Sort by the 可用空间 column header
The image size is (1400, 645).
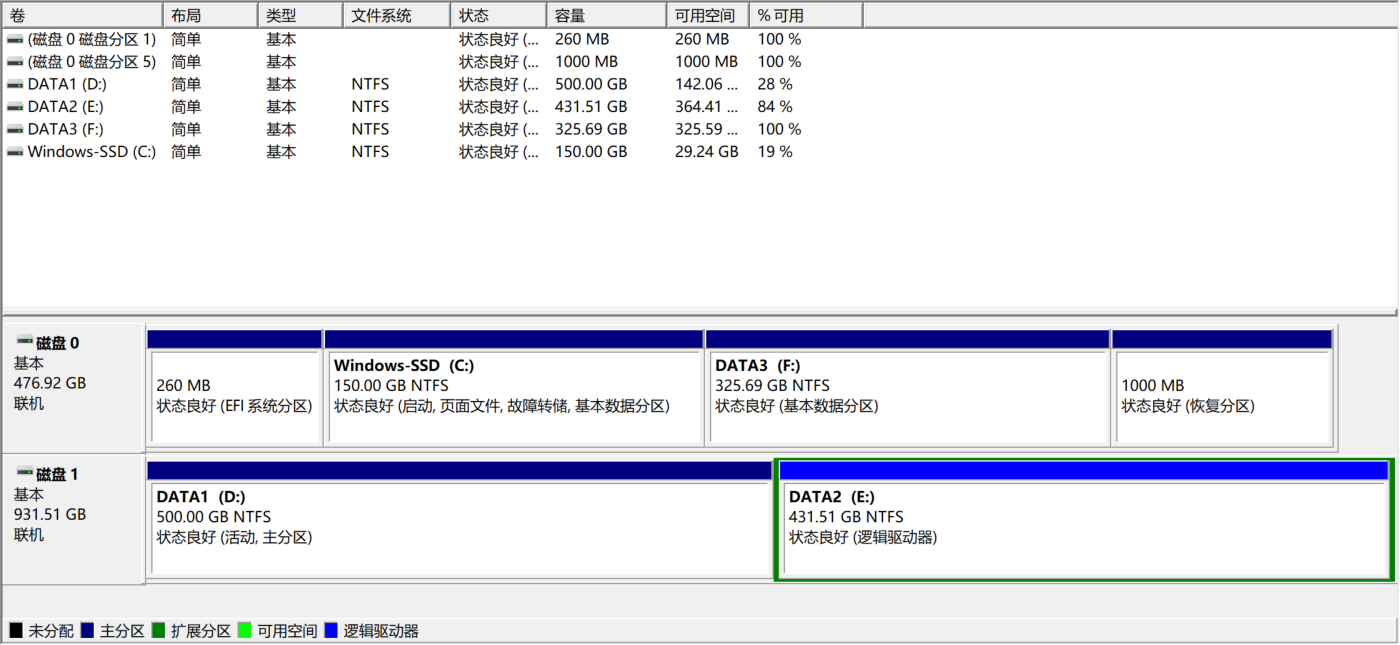click(x=708, y=15)
